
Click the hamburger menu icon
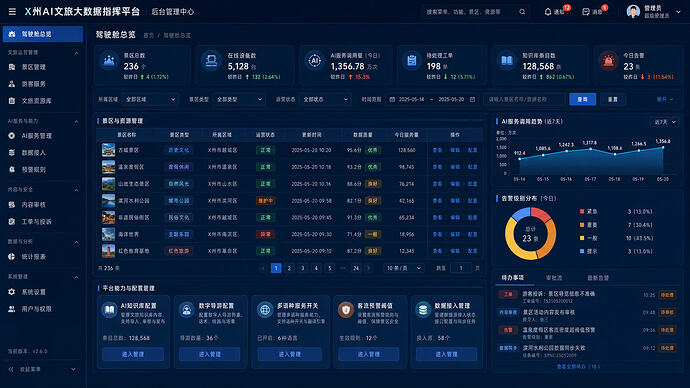pos(12,11)
